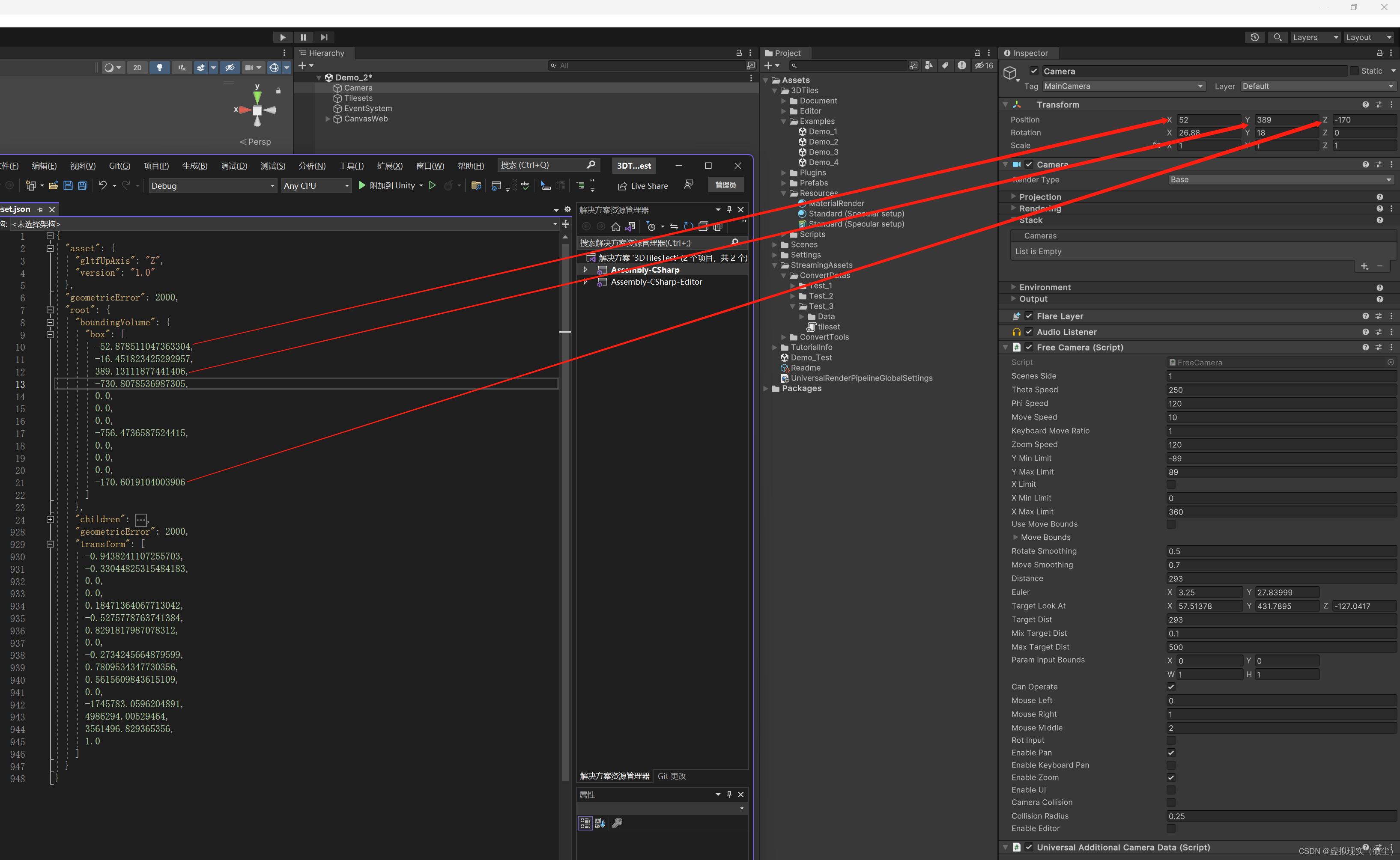
Task: Open the search tool next to Layers
Action: click(1277, 36)
